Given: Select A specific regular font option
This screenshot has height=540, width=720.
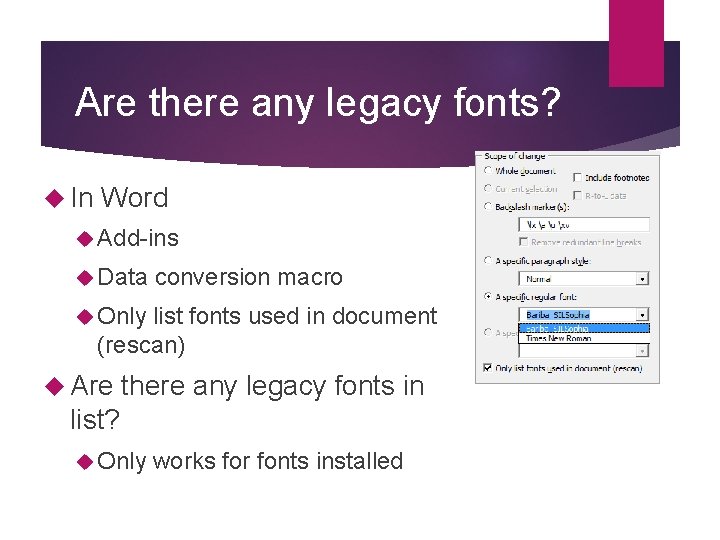Looking at the screenshot, I should tap(488, 297).
